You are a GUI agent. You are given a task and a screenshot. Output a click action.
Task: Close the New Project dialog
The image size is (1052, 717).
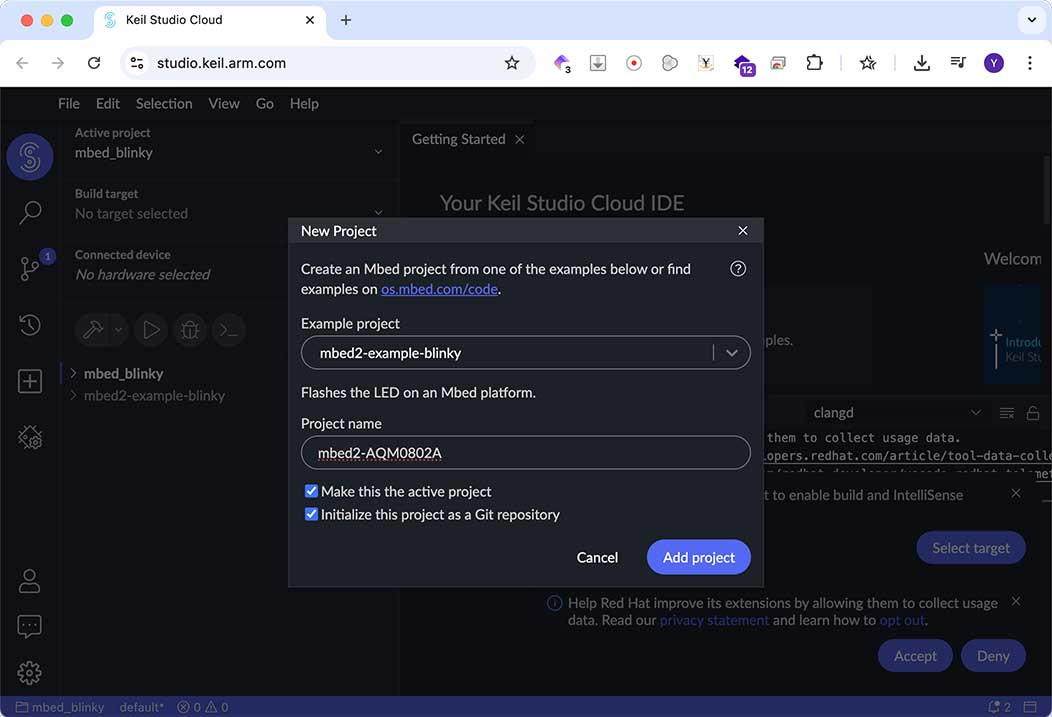point(743,231)
